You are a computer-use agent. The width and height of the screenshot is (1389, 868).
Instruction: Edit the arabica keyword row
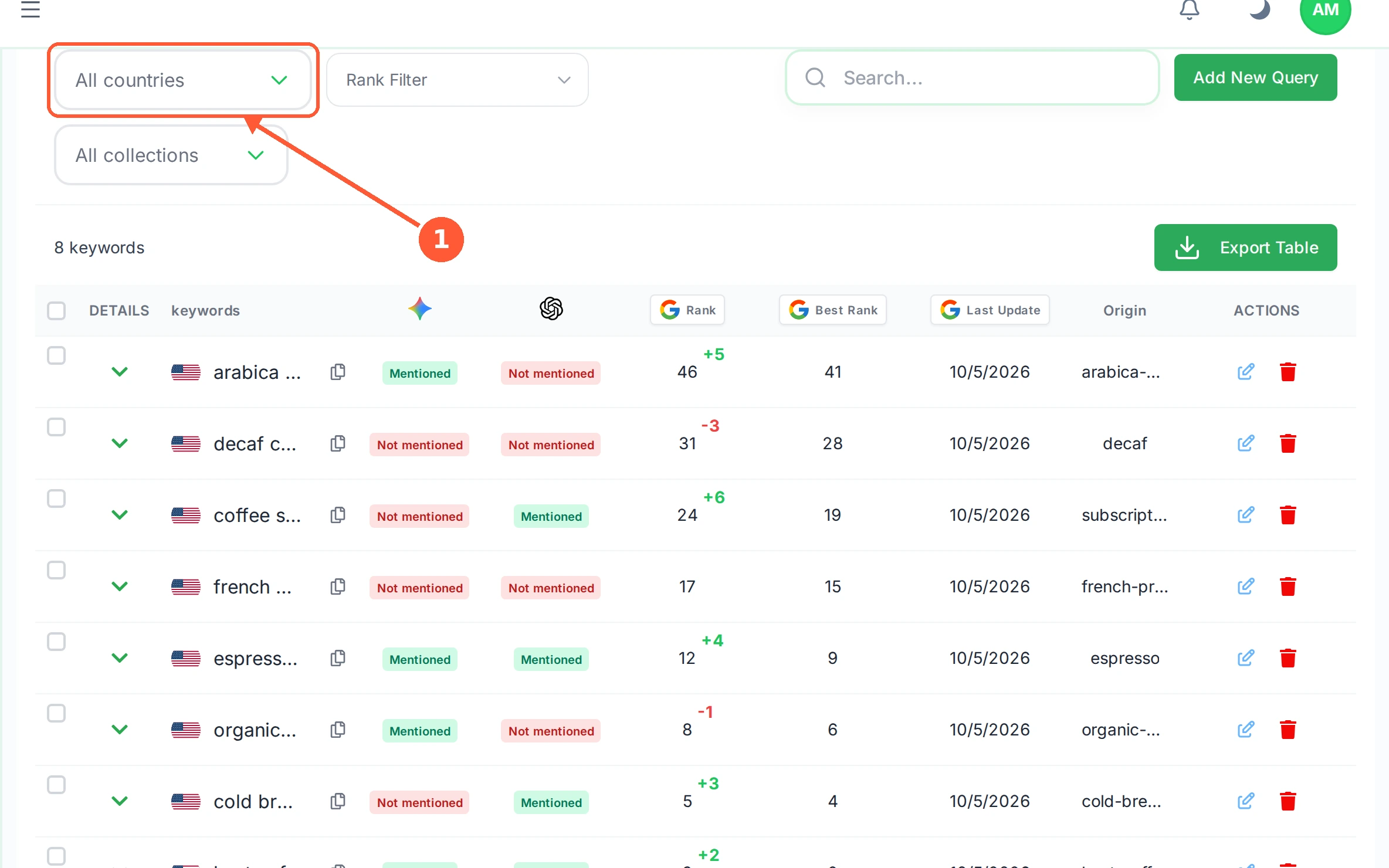pos(1246,372)
